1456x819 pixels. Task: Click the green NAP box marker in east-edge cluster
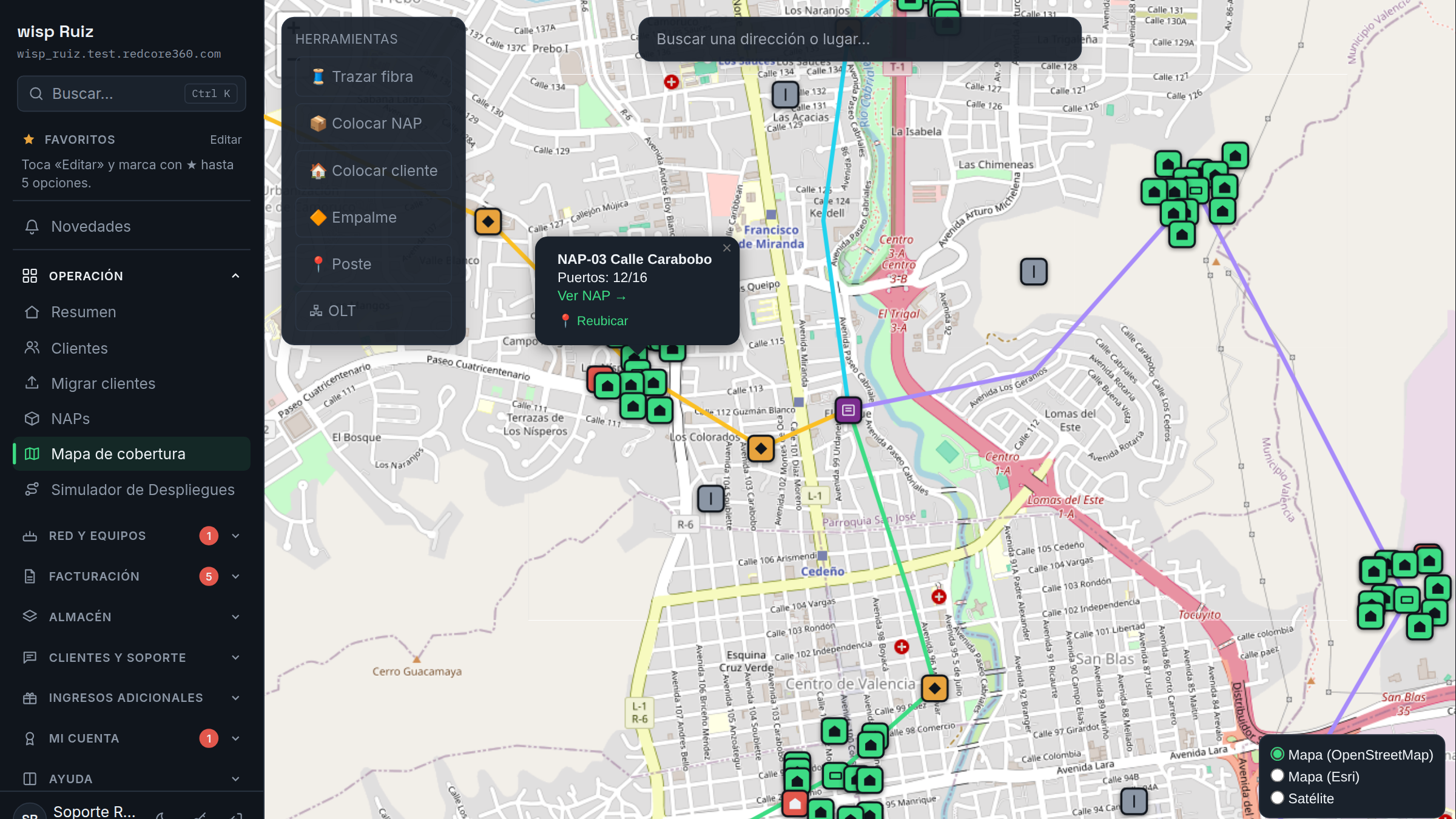point(1407,600)
